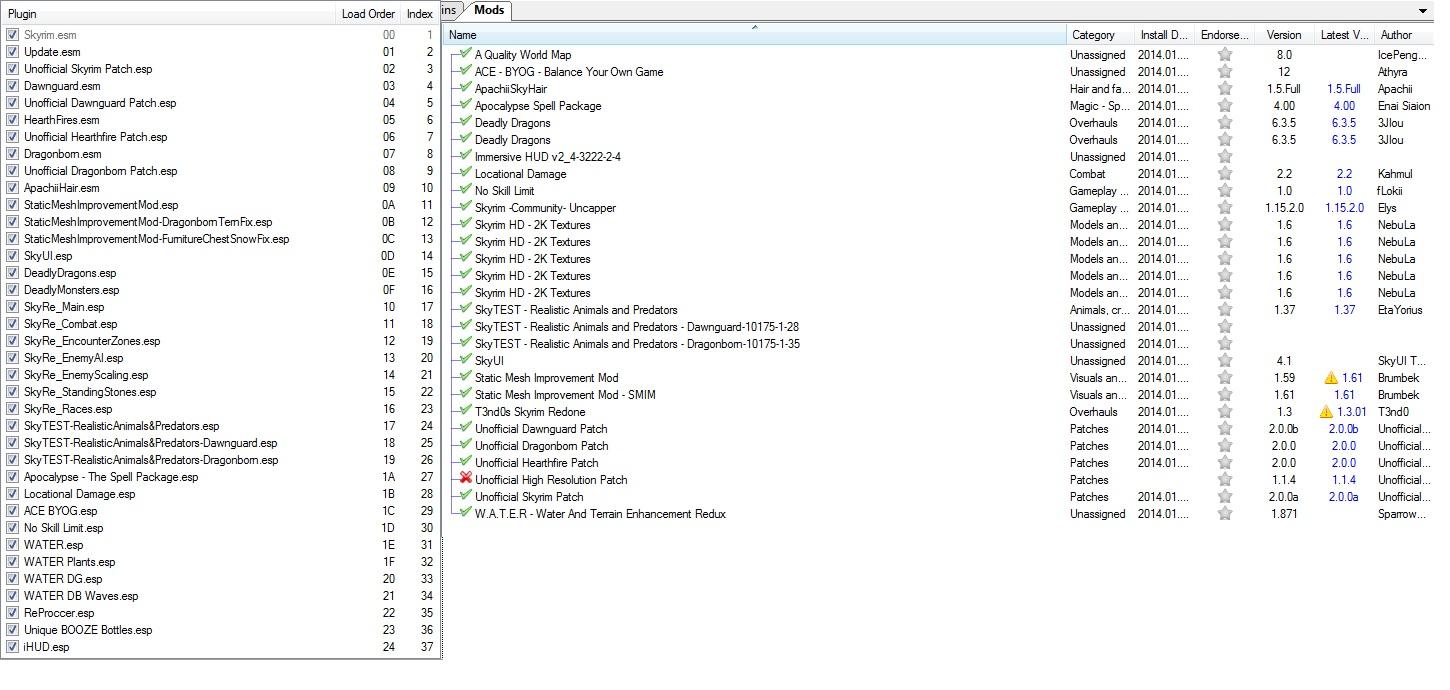Uncheck the Update.esm plugin checkbox

coord(12,52)
